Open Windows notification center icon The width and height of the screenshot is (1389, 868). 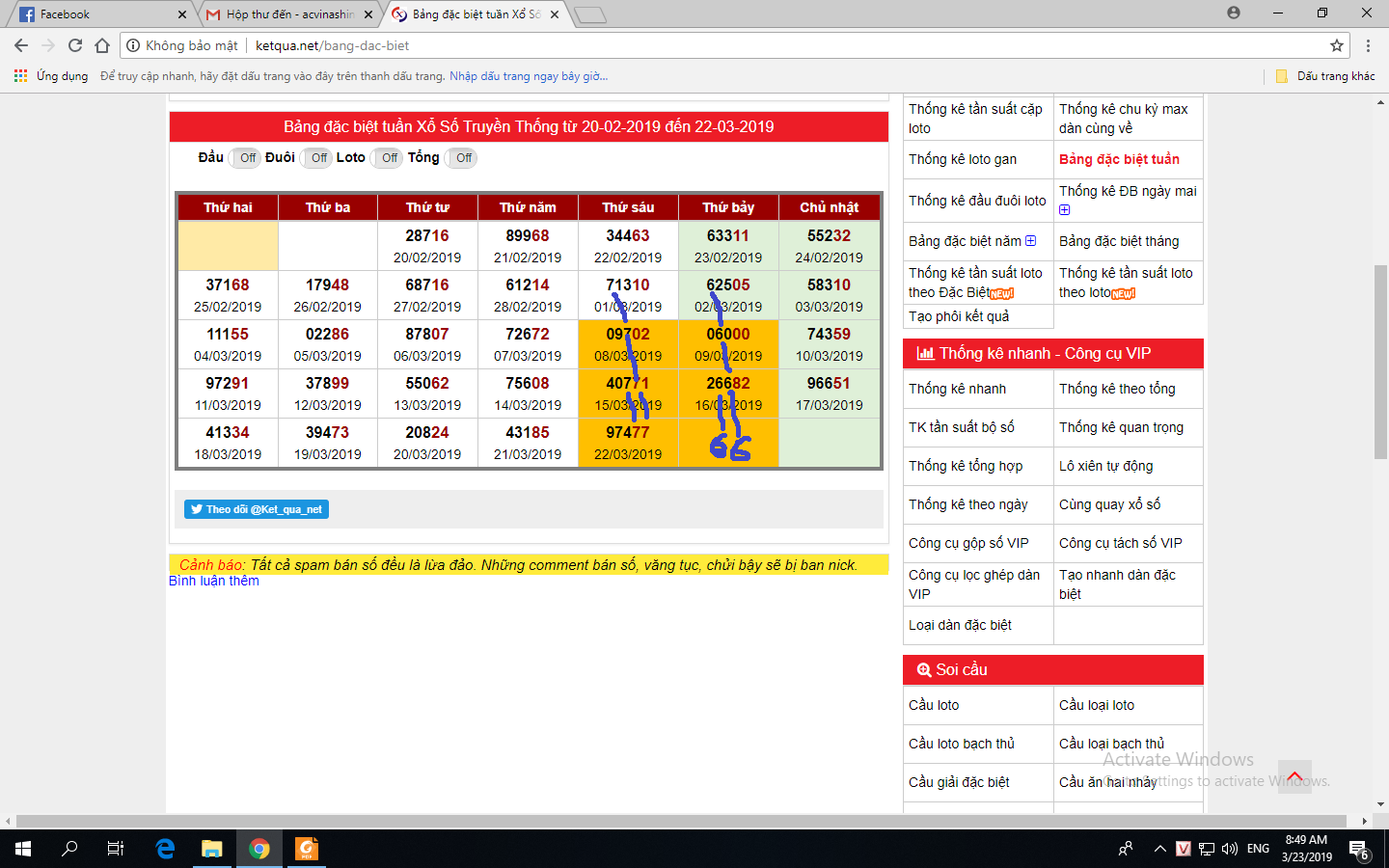click(x=1358, y=849)
